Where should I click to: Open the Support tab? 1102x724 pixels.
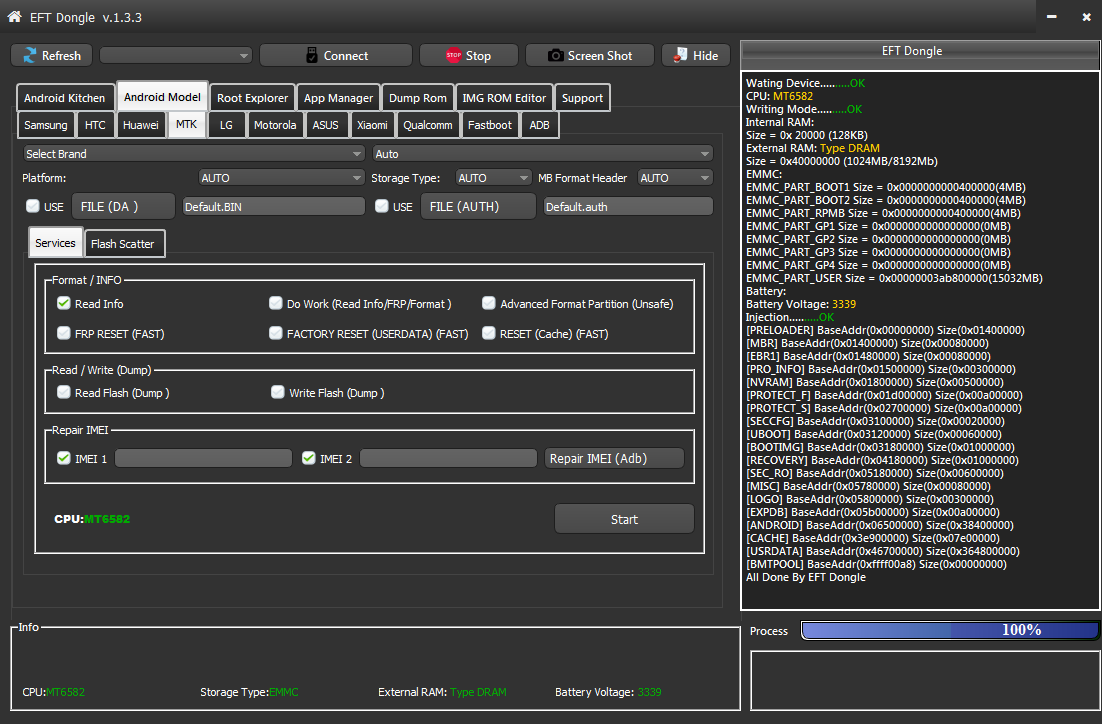(582, 98)
